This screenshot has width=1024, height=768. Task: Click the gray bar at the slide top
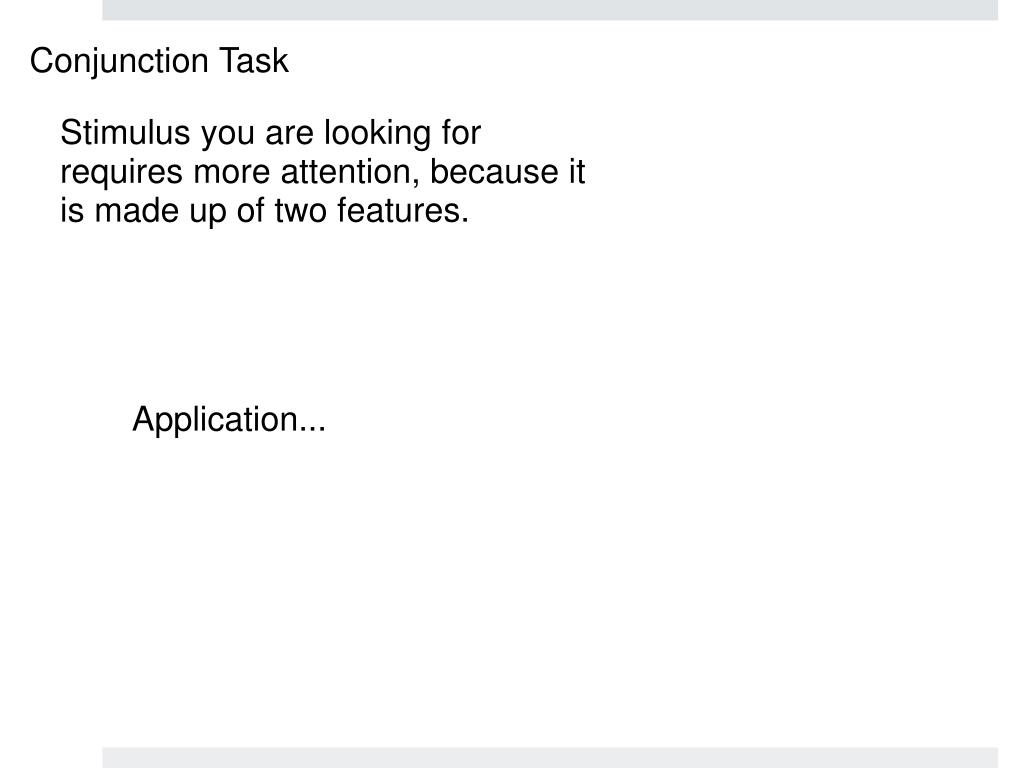pos(550,10)
